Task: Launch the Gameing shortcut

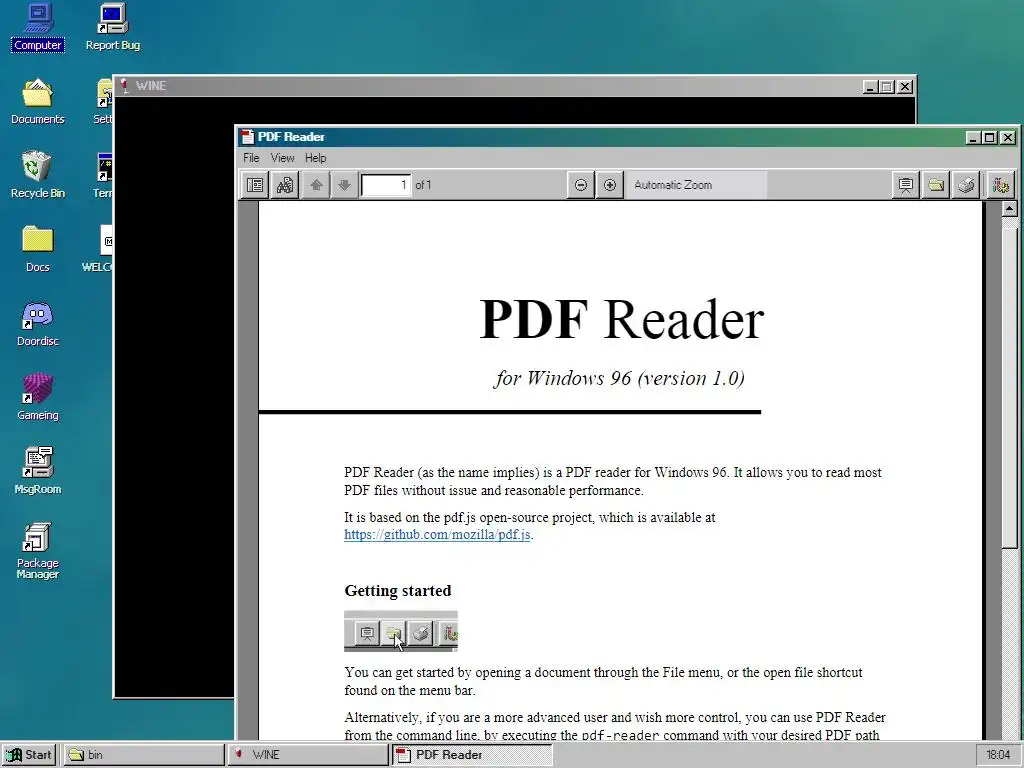Action: 38,397
